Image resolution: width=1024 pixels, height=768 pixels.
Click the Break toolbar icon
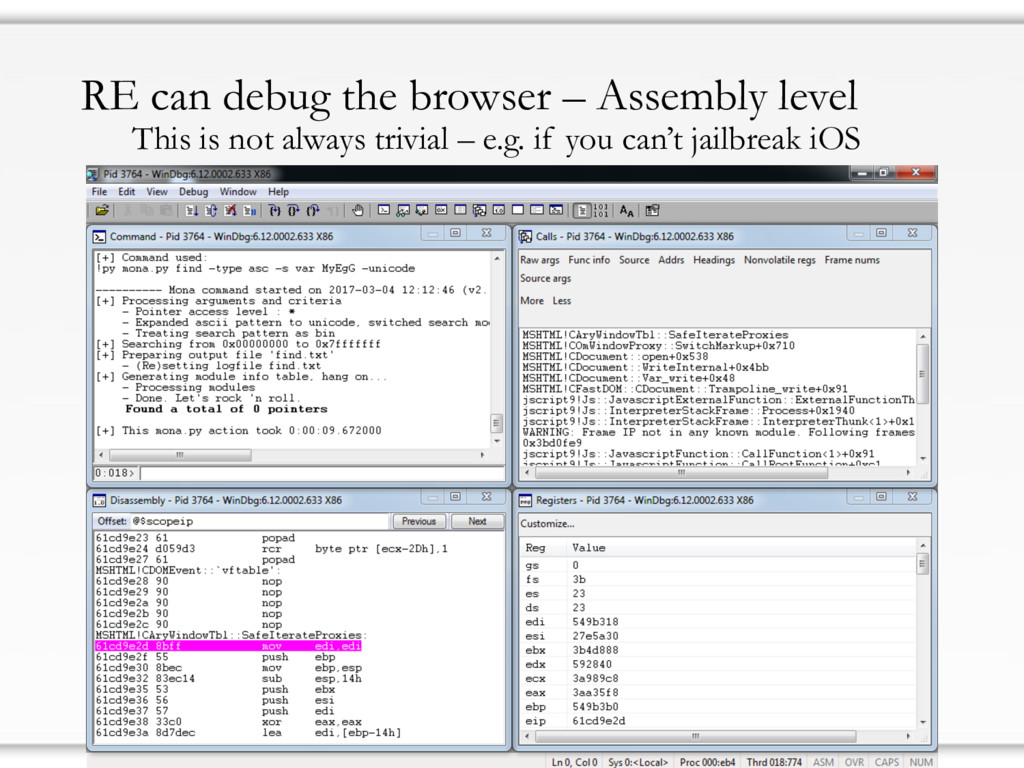point(249,210)
